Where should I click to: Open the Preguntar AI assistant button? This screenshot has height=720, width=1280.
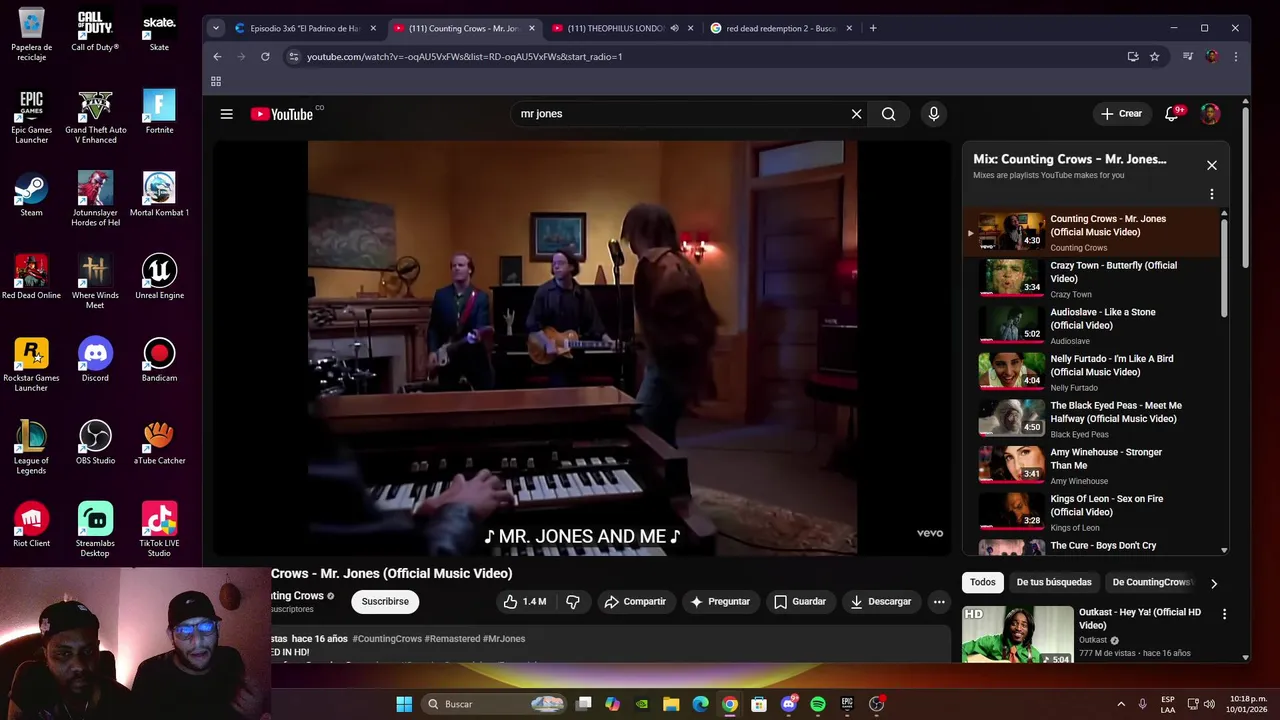(720, 602)
